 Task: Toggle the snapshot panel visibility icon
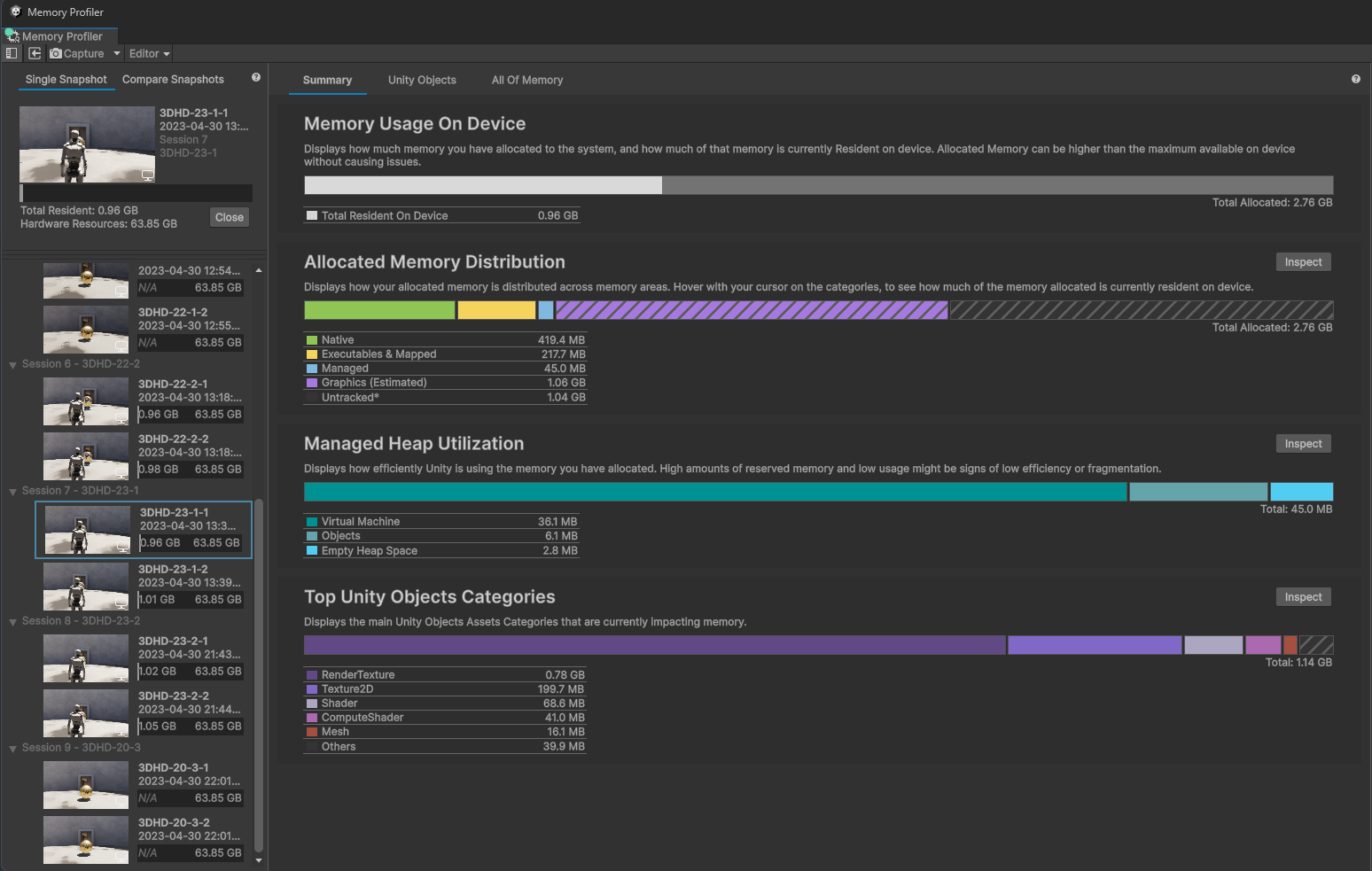tap(12, 53)
